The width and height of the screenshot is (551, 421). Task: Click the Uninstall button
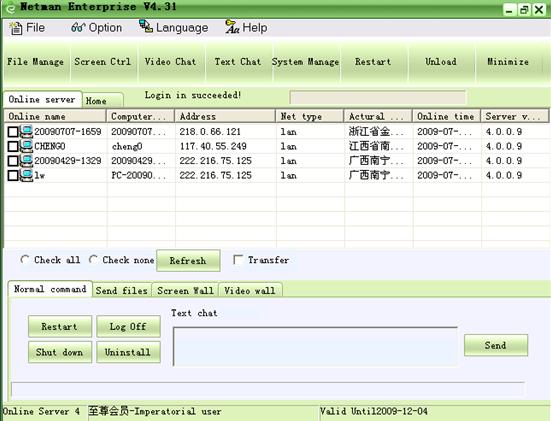(x=128, y=352)
